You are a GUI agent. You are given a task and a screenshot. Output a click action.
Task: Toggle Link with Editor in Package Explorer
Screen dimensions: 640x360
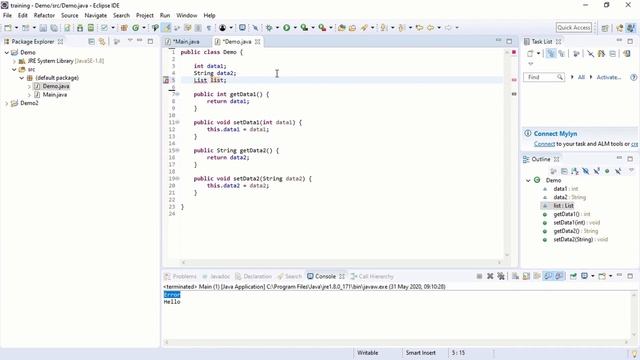click(102, 42)
